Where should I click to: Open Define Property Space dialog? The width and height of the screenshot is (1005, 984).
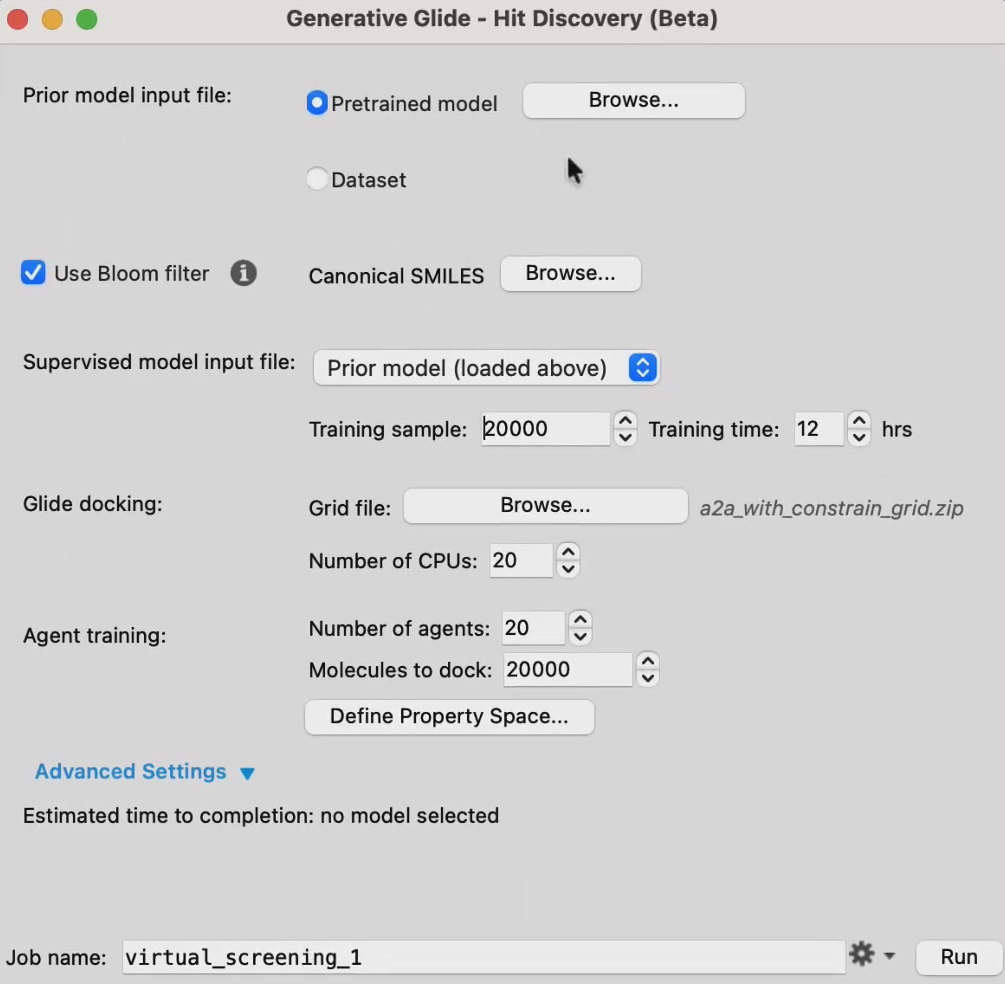coord(449,717)
